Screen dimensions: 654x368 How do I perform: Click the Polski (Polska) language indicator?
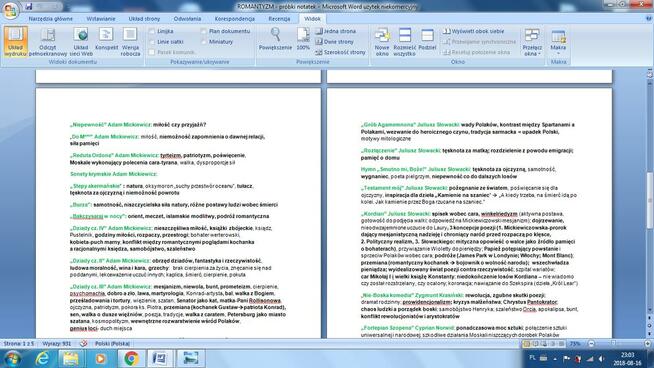[112, 343]
